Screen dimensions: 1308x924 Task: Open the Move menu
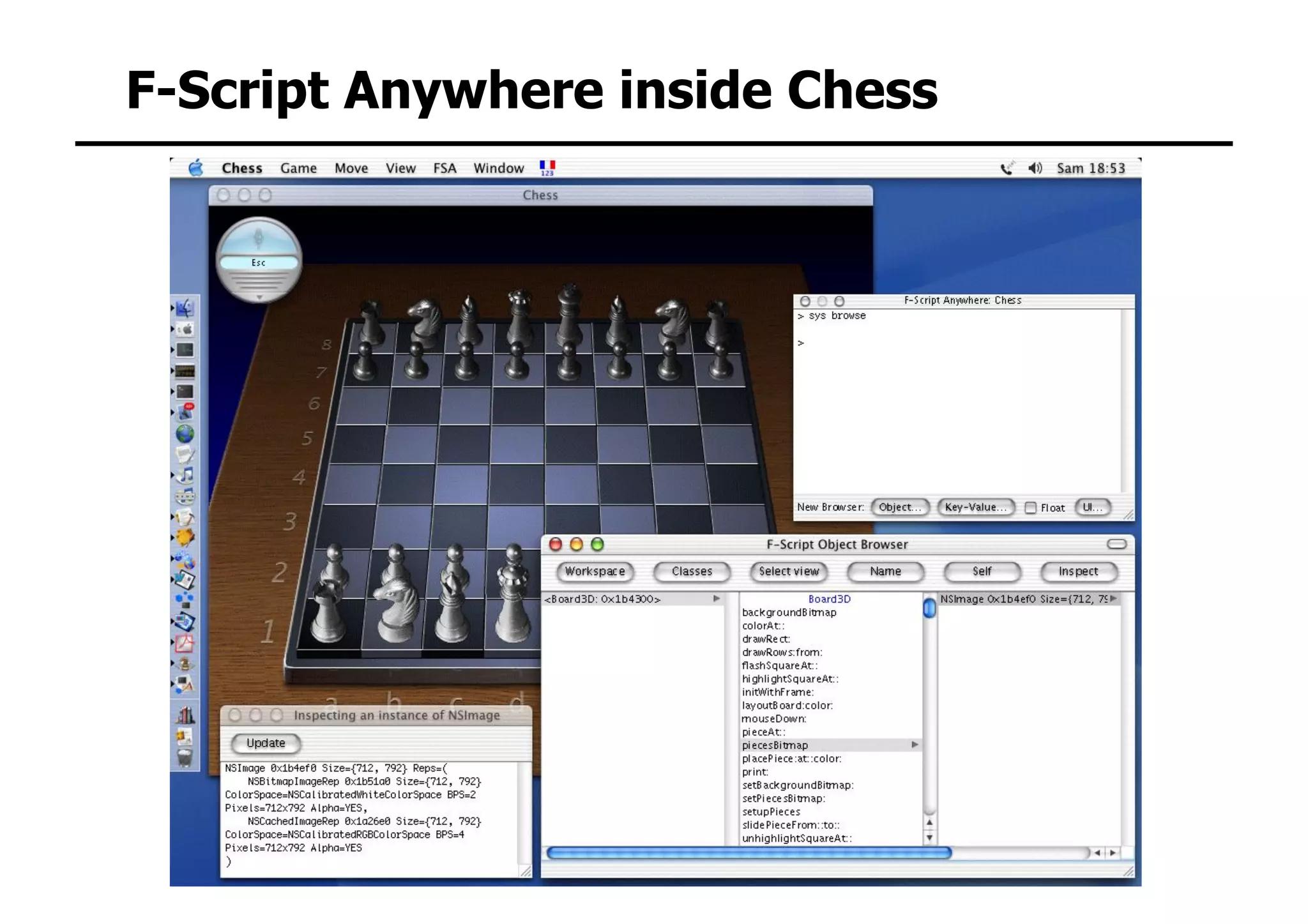pos(351,168)
